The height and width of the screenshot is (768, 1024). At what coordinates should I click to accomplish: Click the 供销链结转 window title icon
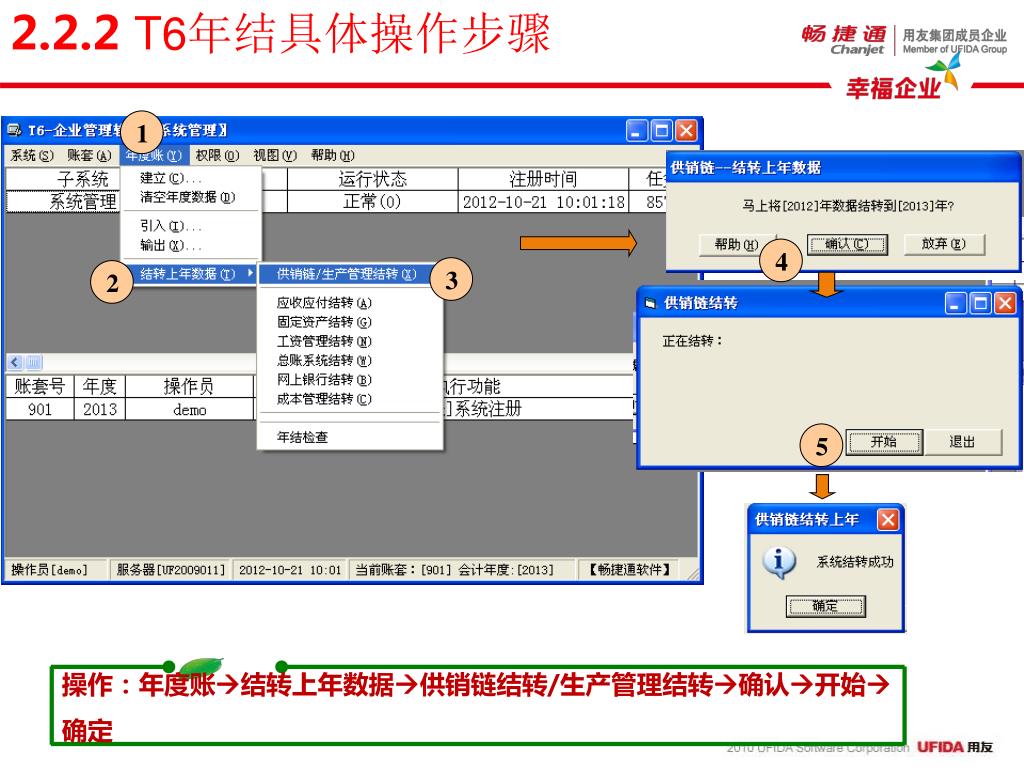650,303
